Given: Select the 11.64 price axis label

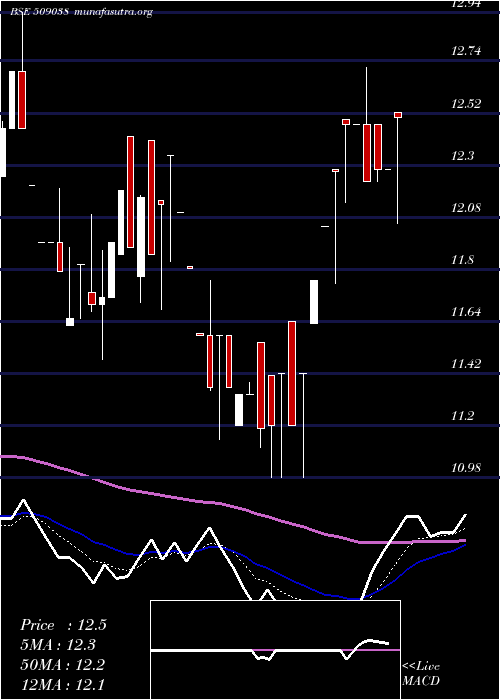Looking at the screenshot, I should [466, 312].
